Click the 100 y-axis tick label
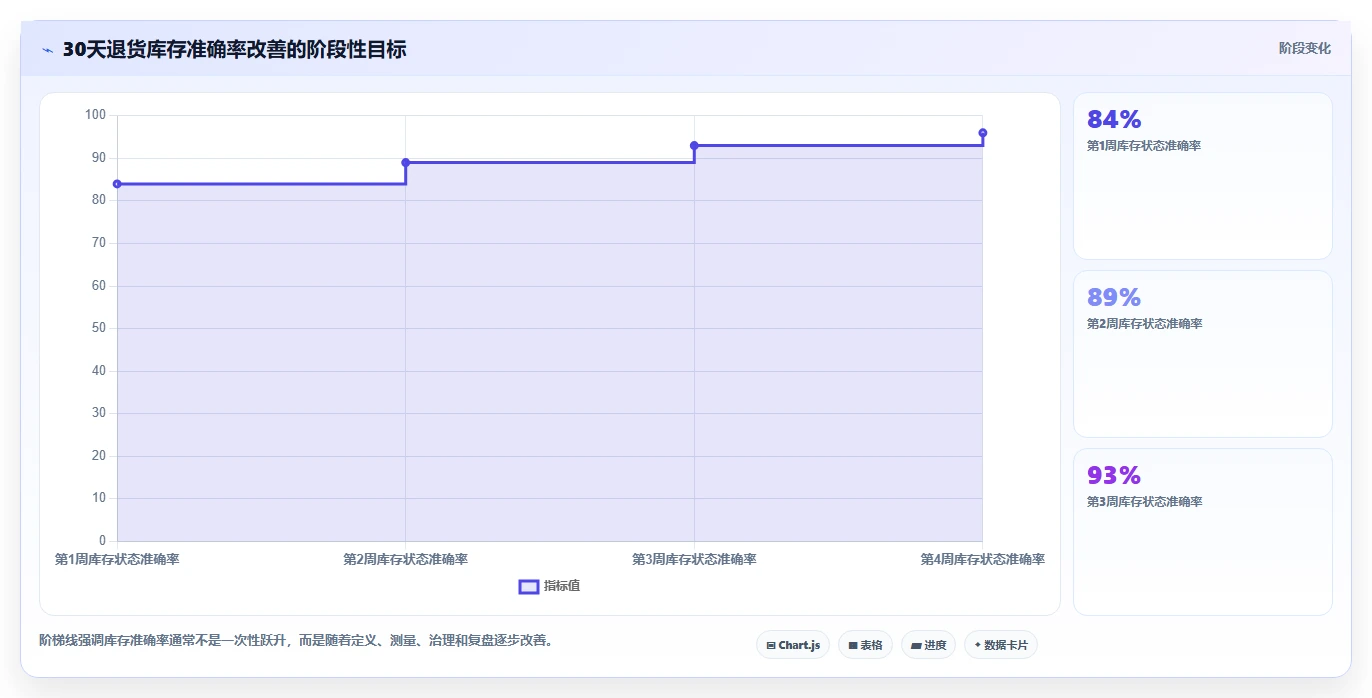1372x698 pixels. (x=95, y=115)
